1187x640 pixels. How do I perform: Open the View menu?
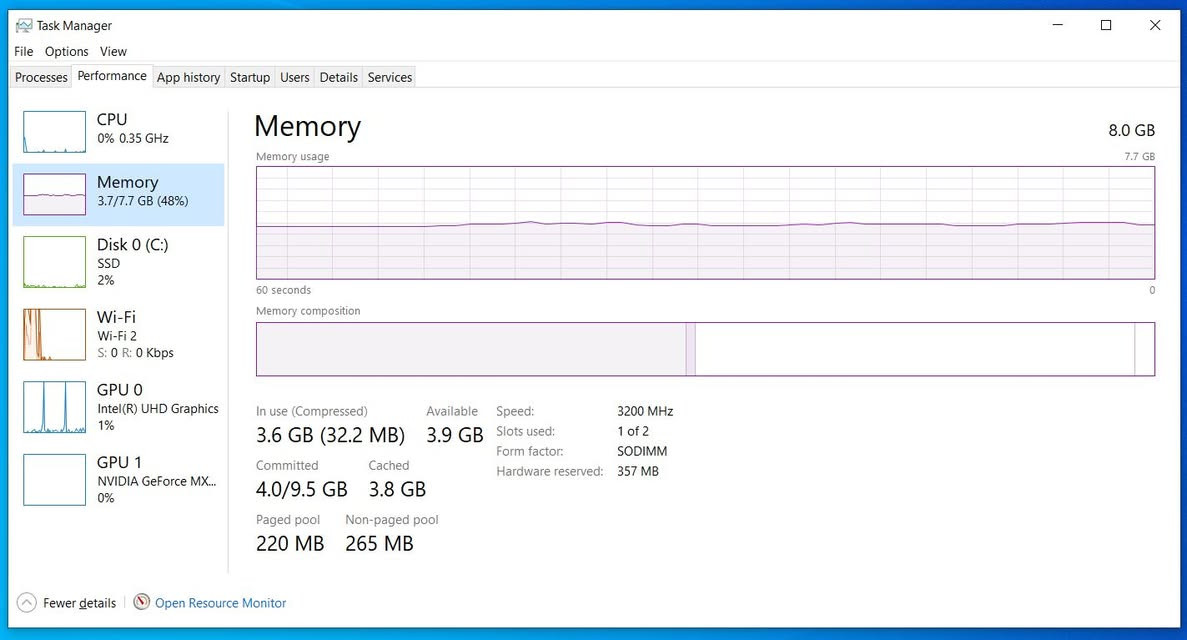[x=114, y=52]
